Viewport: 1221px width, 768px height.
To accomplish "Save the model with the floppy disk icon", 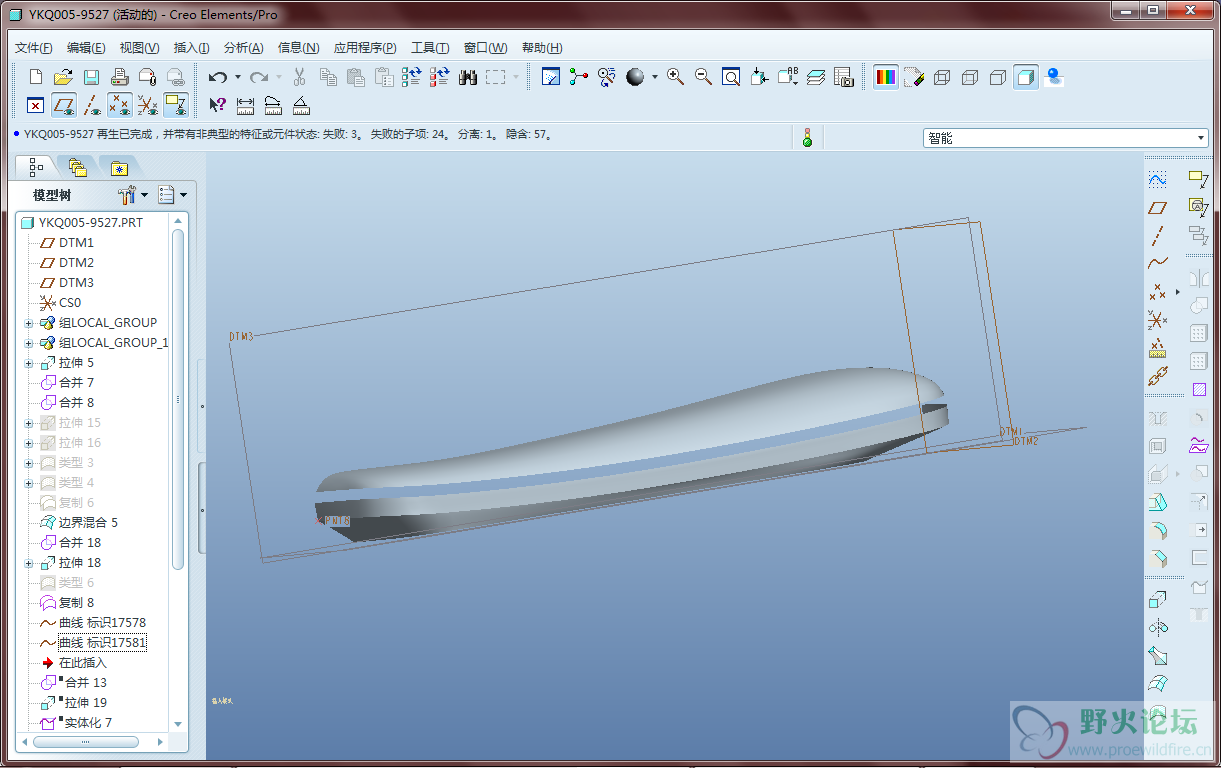I will (x=91, y=77).
